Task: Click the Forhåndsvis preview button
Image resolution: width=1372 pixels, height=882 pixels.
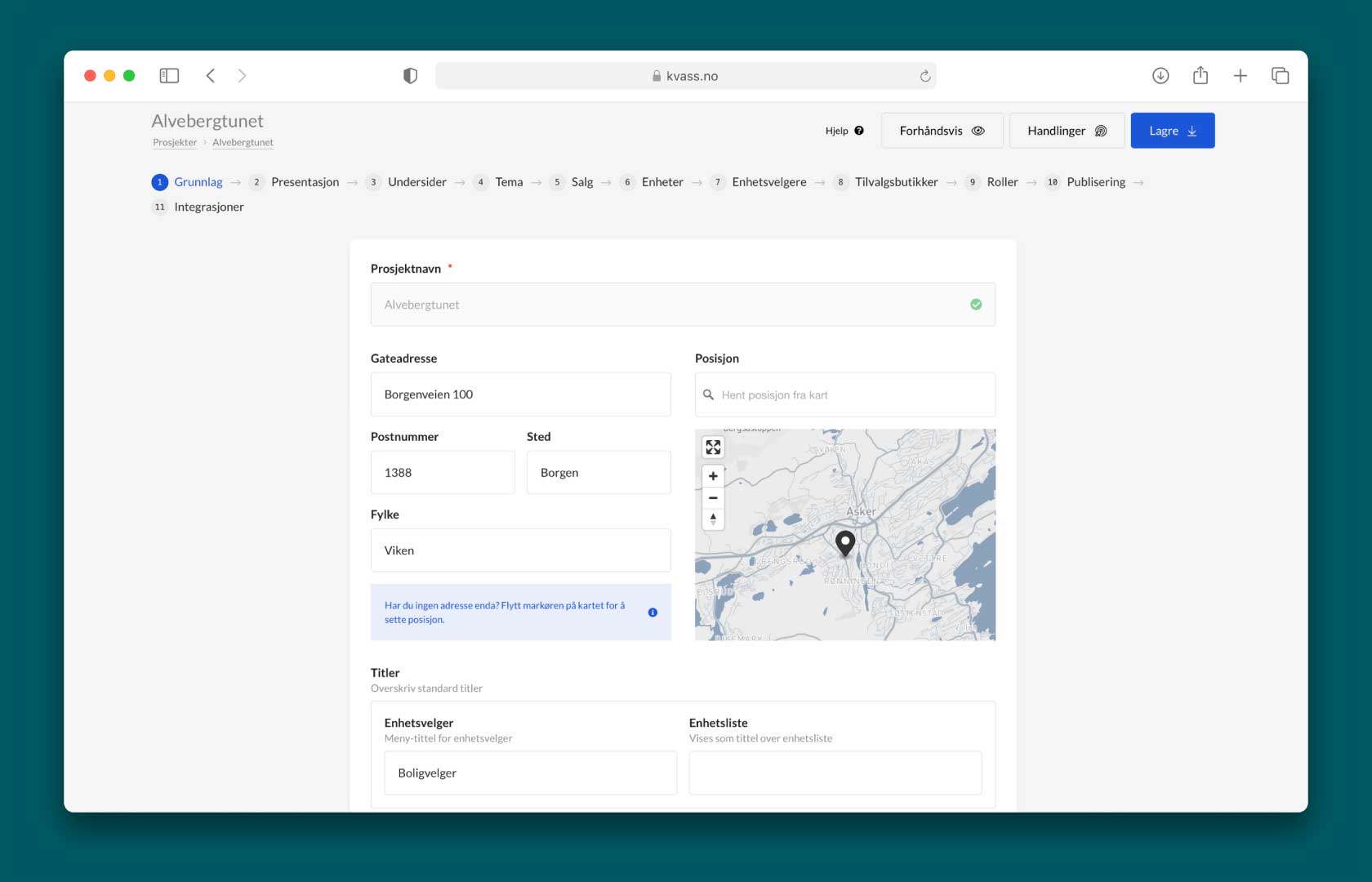Action: pos(942,131)
